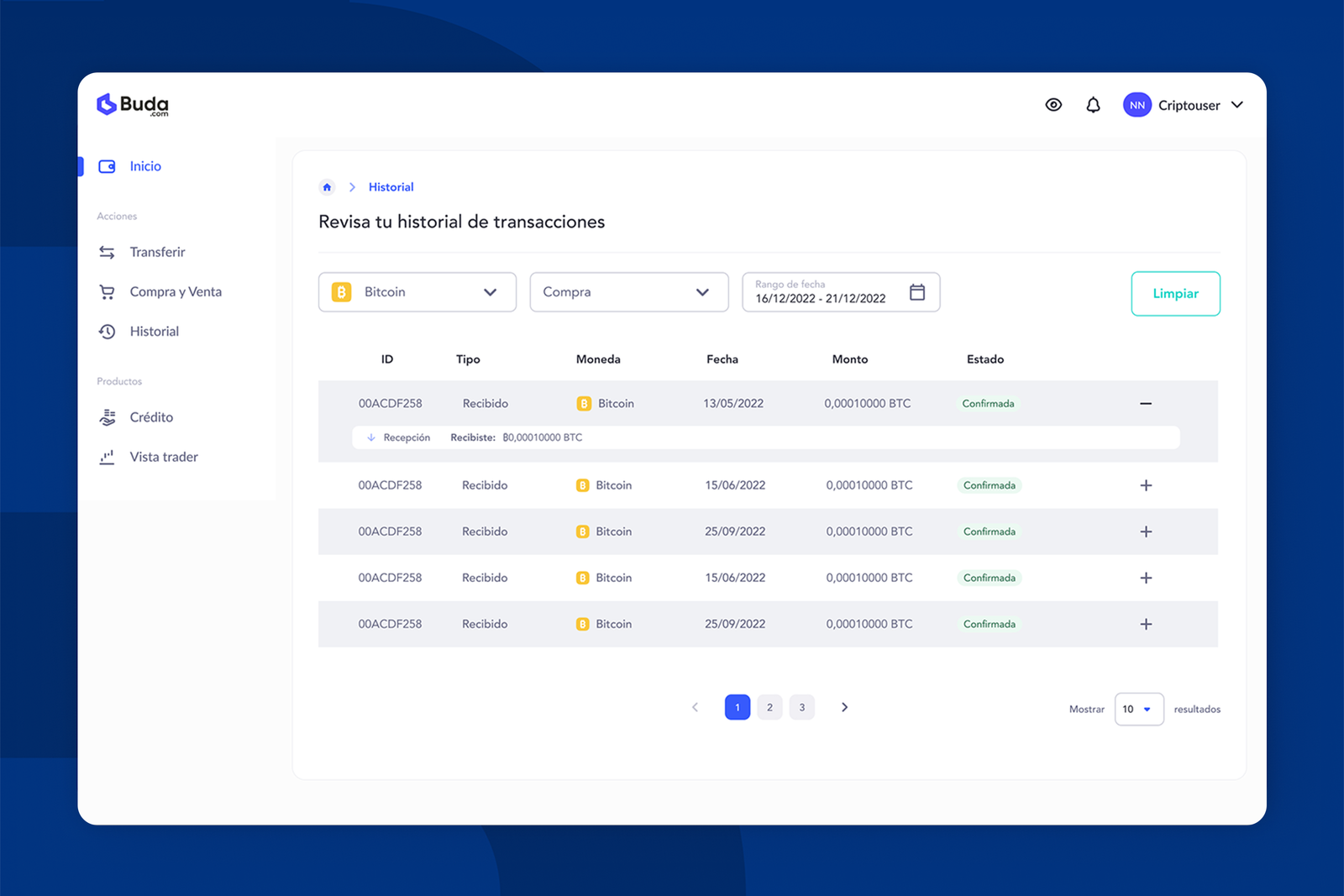
Task: Click the Historial clock icon
Action: (107, 332)
